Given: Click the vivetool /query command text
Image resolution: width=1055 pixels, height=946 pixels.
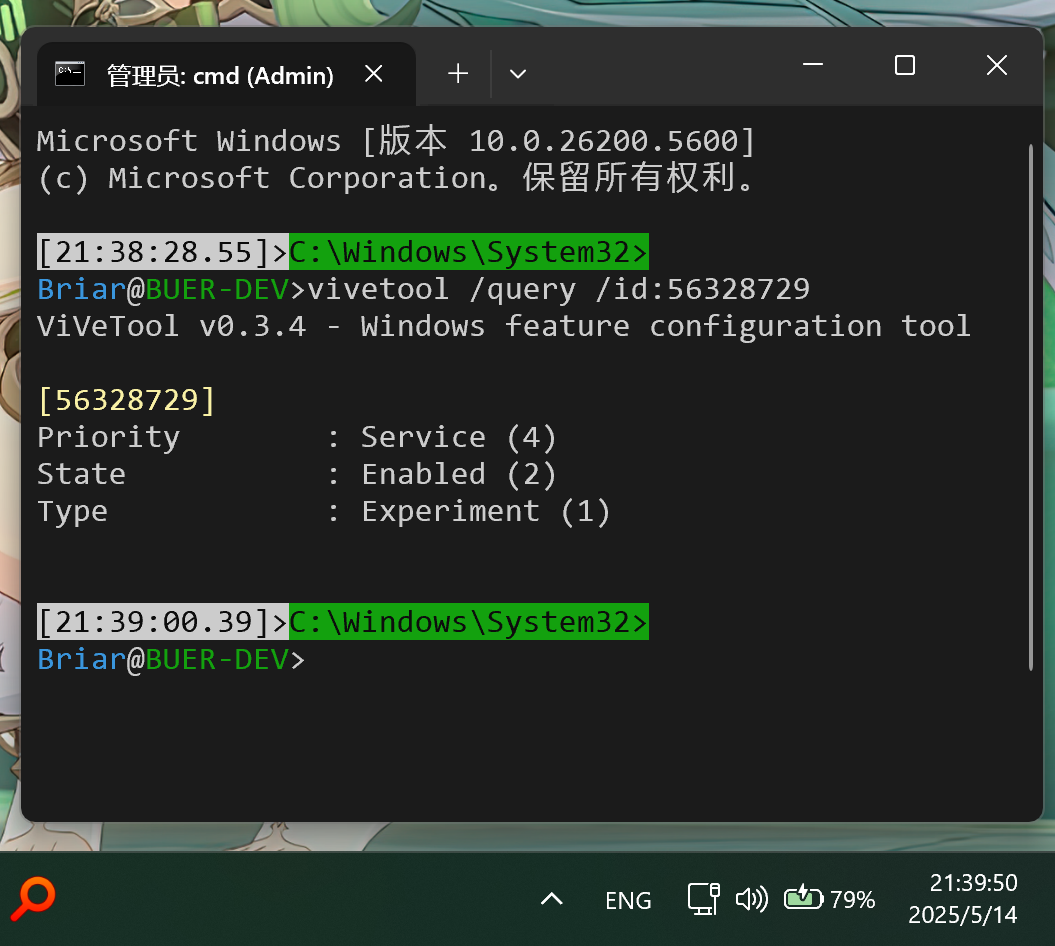Looking at the screenshot, I should [x=558, y=290].
